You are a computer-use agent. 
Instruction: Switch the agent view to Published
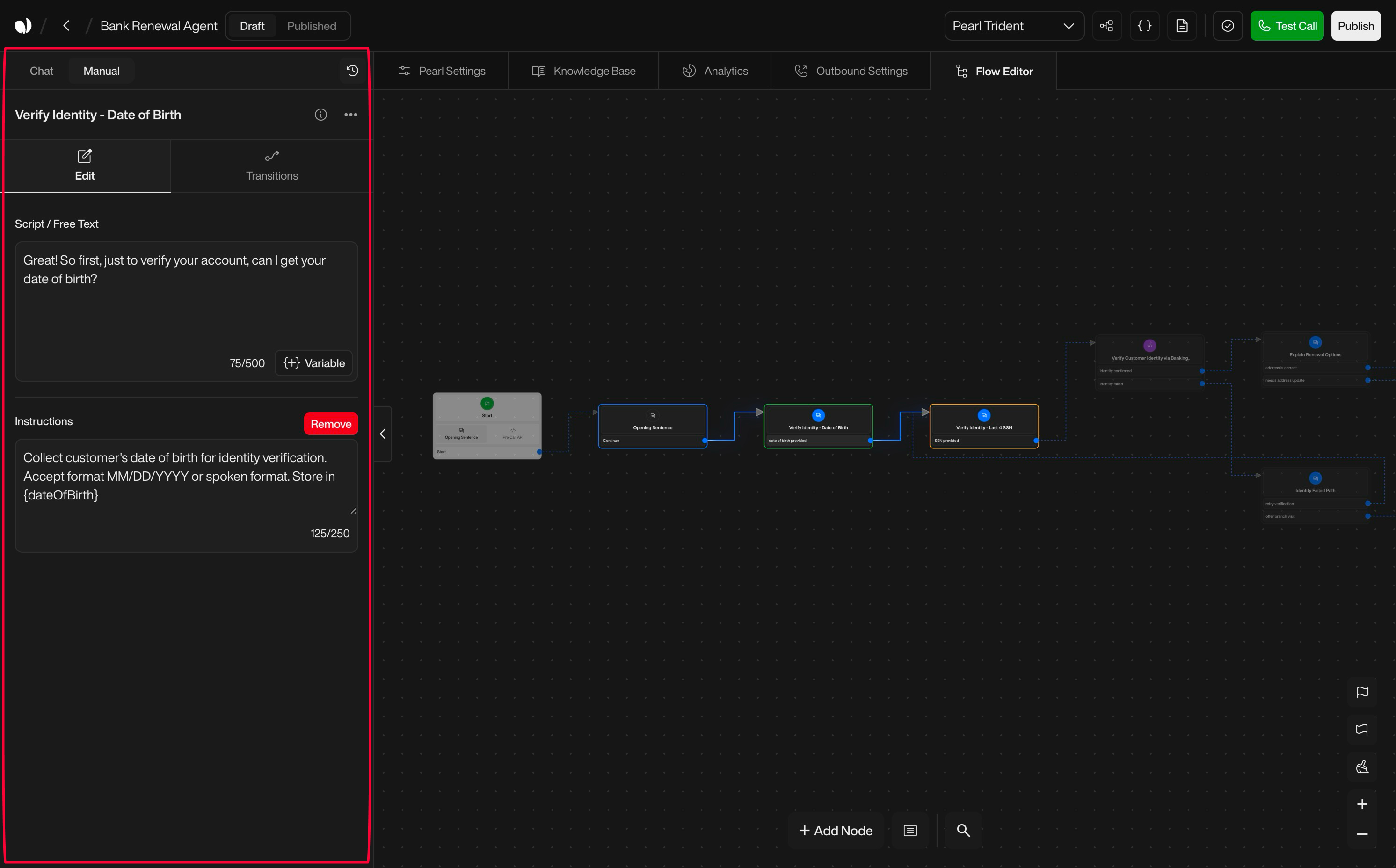click(311, 25)
